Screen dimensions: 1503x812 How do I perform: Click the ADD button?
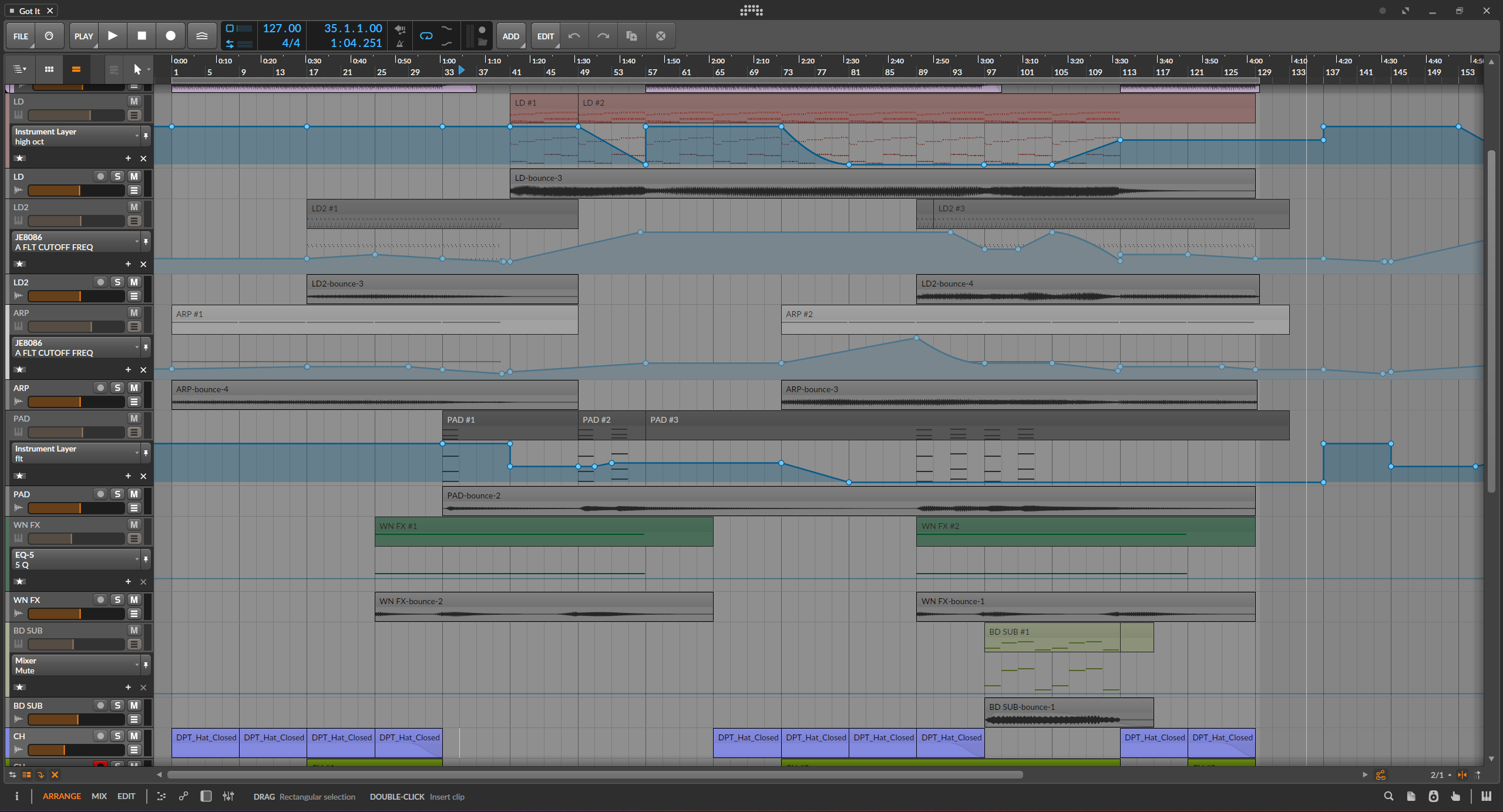[510, 36]
